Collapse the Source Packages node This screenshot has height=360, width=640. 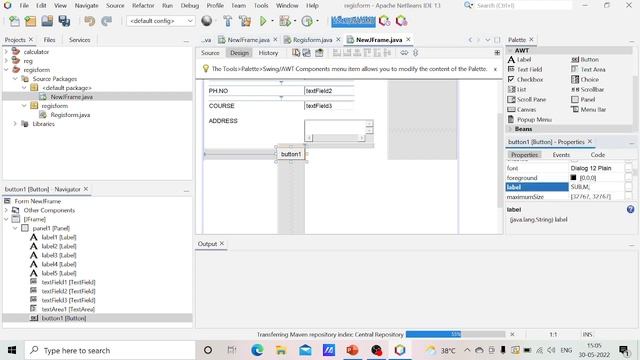click(x=15, y=79)
